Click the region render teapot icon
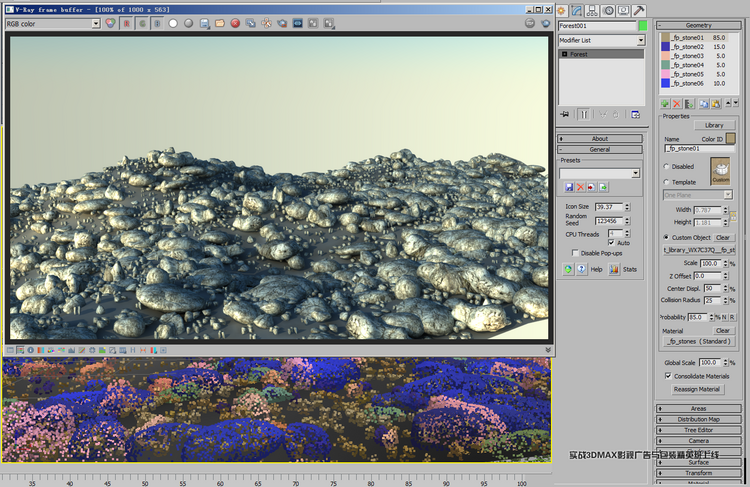 point(282,23)
